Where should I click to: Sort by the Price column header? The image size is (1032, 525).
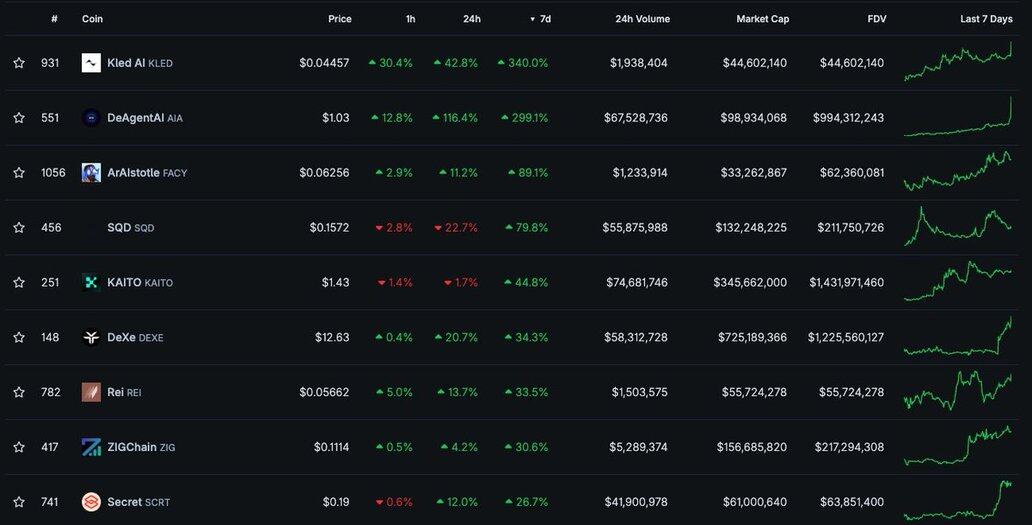[339, 19]
